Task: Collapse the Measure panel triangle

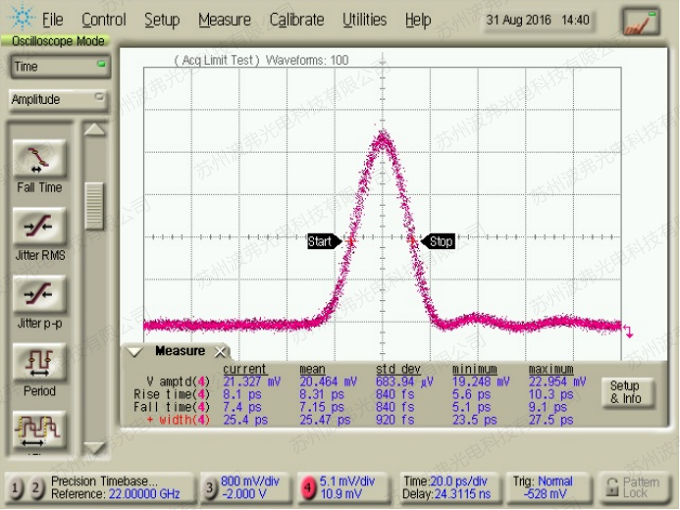Action: [135, 352]
